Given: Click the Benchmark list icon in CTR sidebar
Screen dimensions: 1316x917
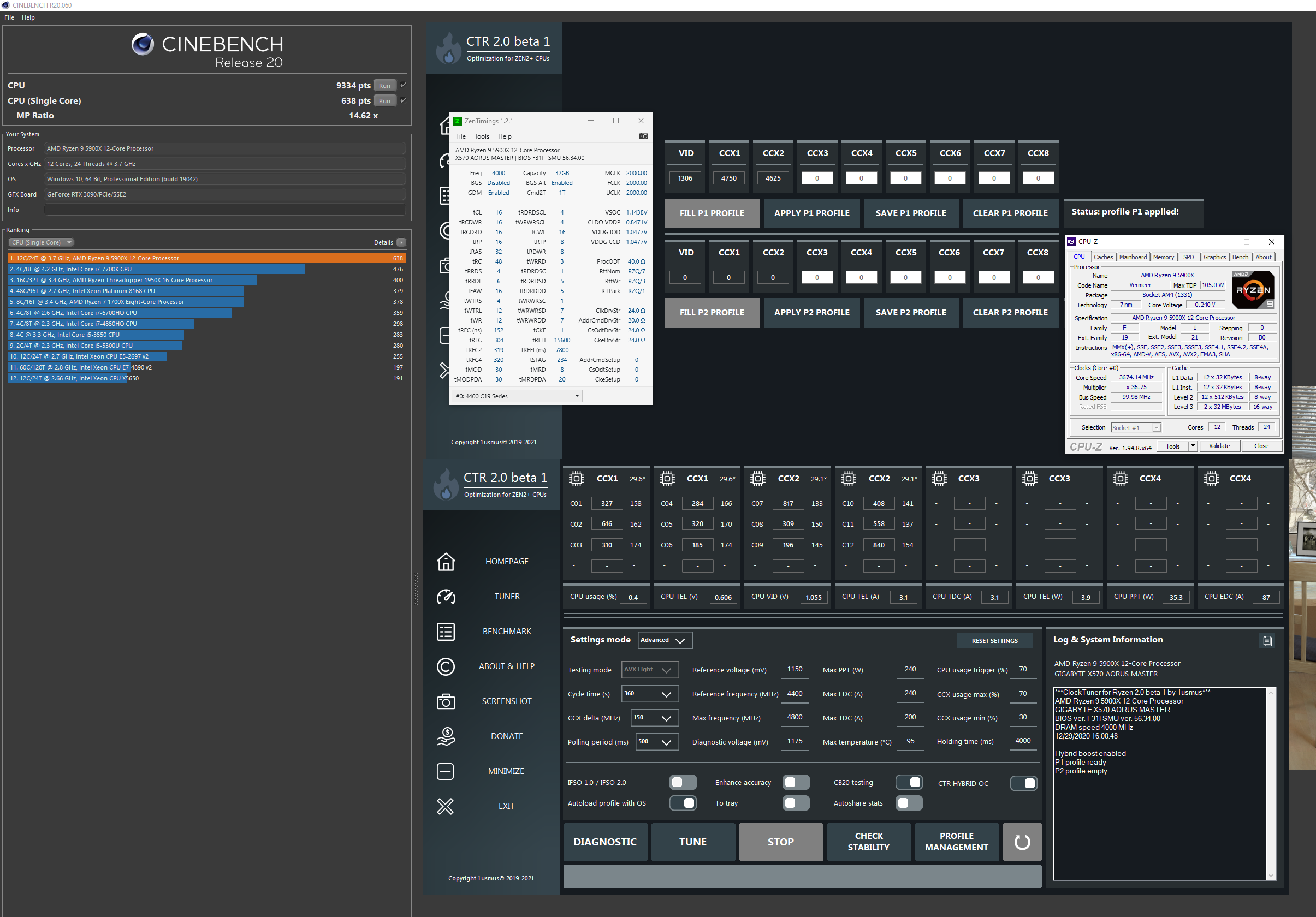Looking at the screenshot, I should coord(446,631).
